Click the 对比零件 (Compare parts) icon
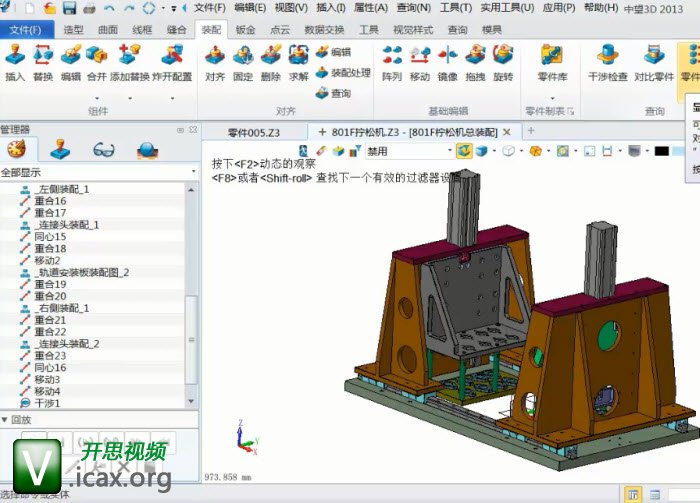The height and width of the screenshot is (503, 700). click(x=654, y=58)
